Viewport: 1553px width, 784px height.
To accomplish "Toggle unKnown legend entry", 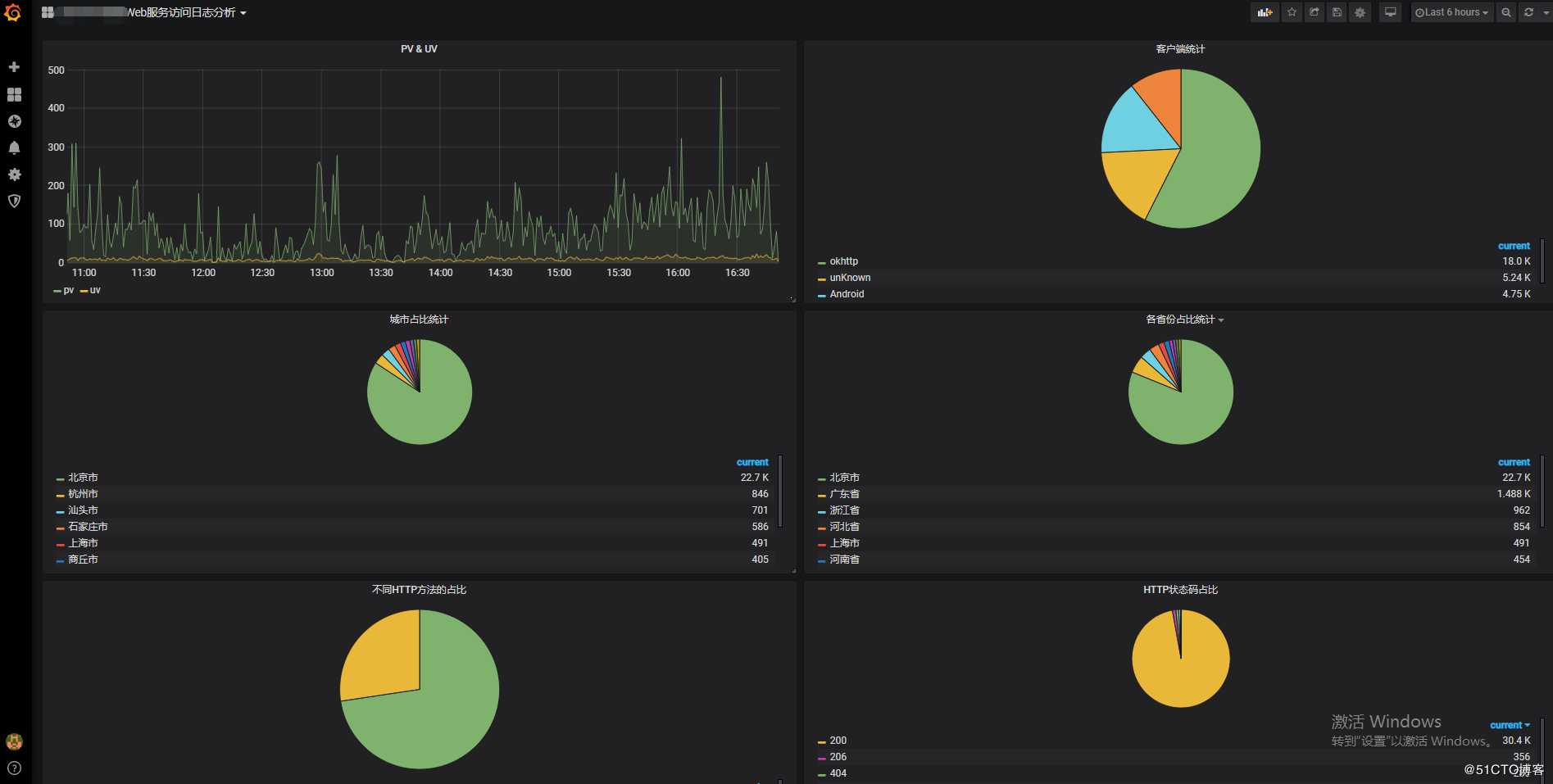I will click(x=850, y=278).
